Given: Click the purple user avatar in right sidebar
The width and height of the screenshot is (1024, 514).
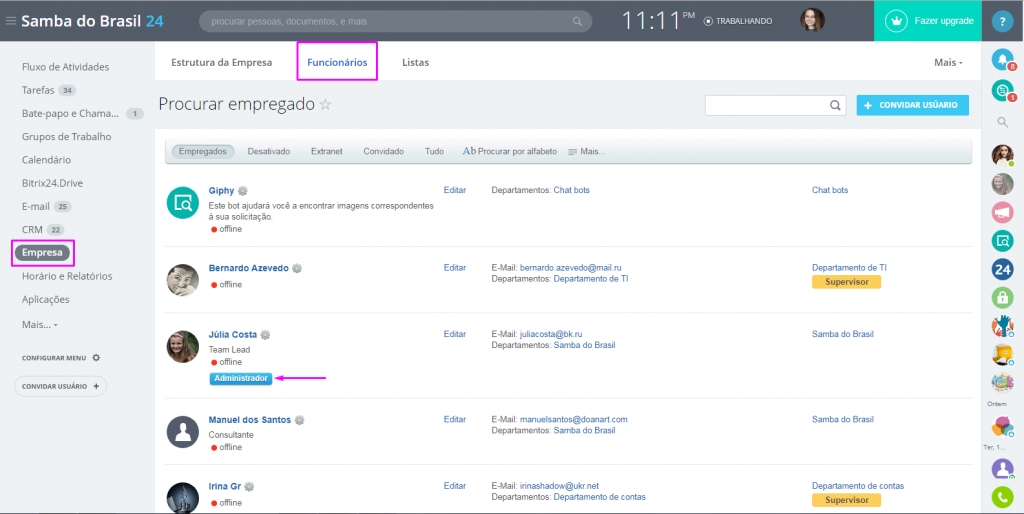Looking at the screenshot, I should click(1002, 468).
